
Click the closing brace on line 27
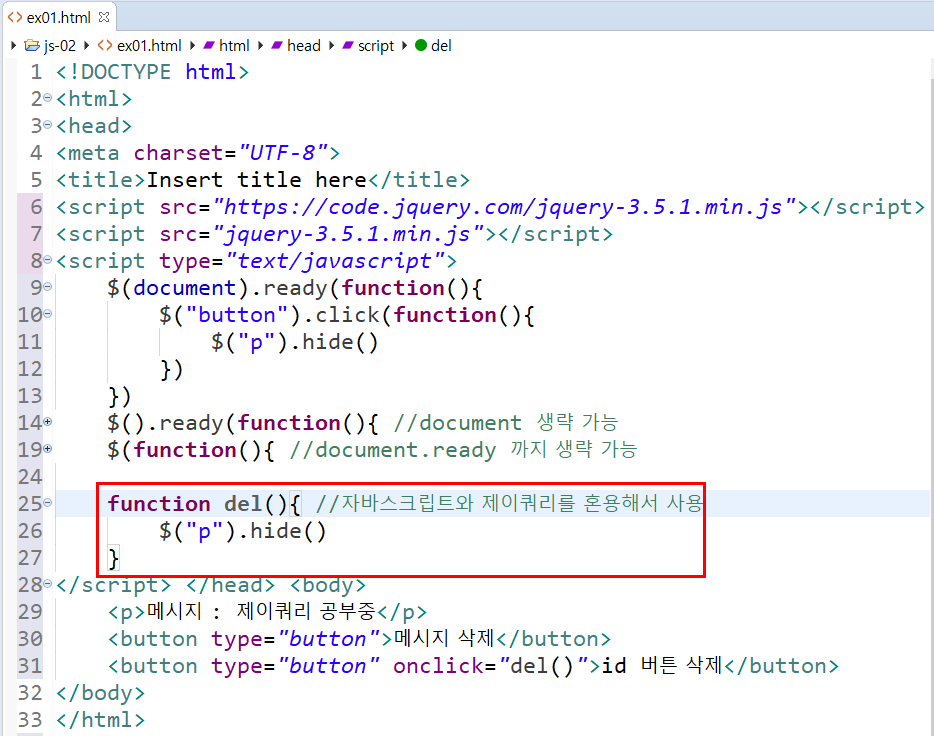click(113, 559)
